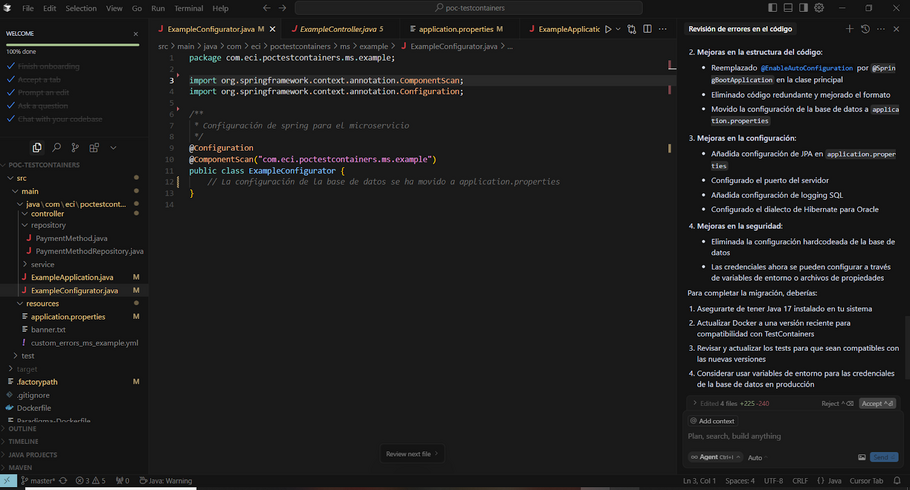Expand the service folder
Viewport: 910px width, 490px height.
(x=42, y=264)
